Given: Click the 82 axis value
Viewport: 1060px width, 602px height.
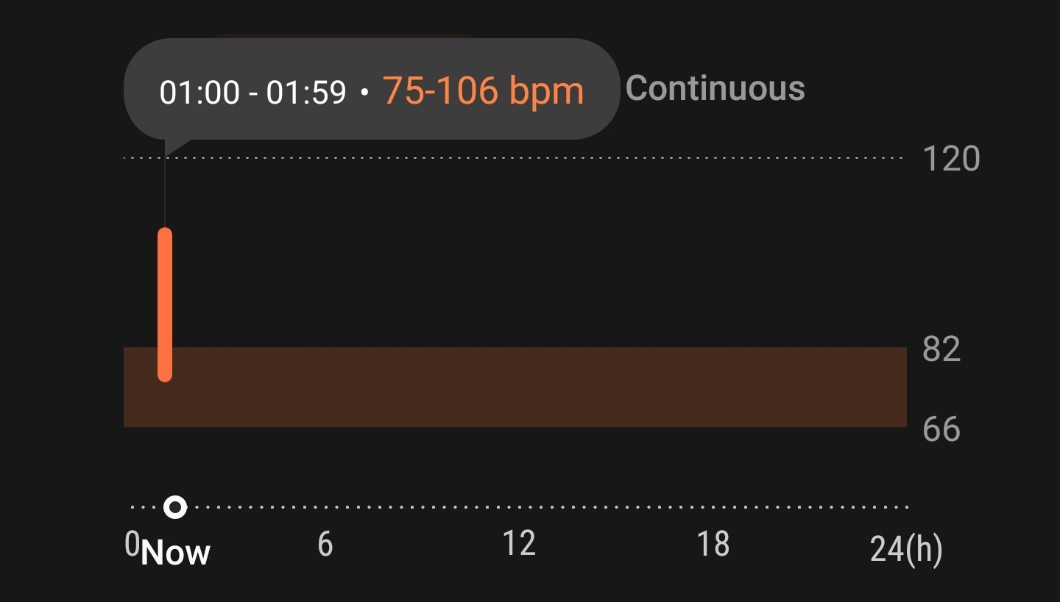Looking at the screenshot, I should [x=941, y=349].
